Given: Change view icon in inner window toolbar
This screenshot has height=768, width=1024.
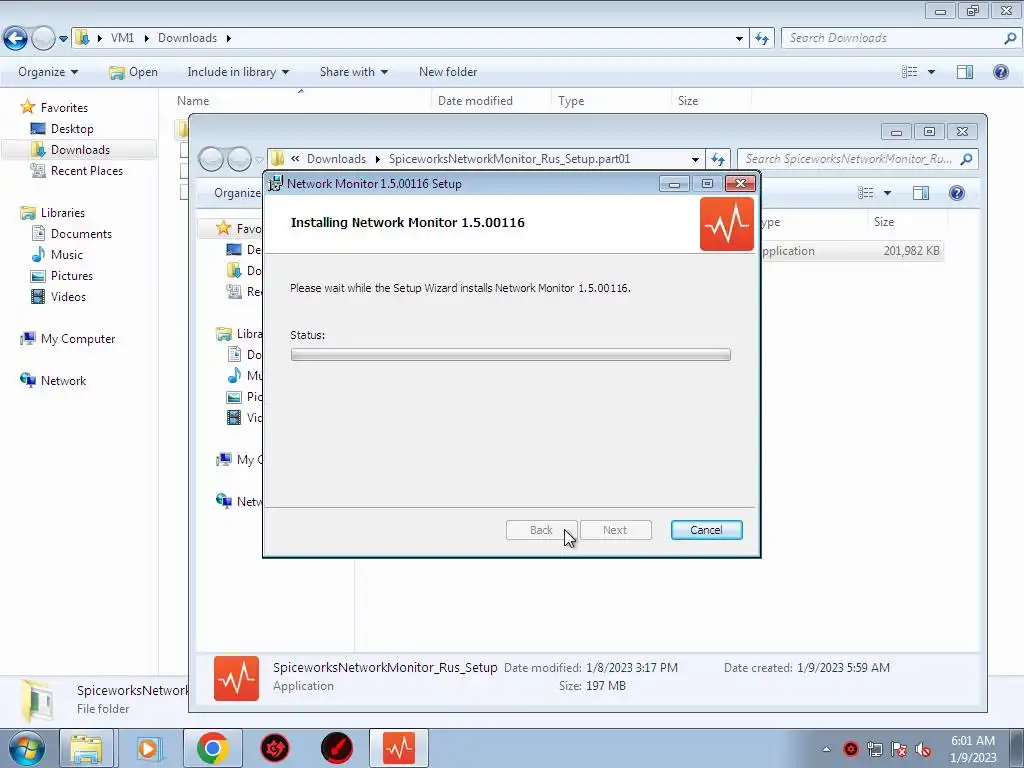Looking at the screenshot, I should pos(866,193).
